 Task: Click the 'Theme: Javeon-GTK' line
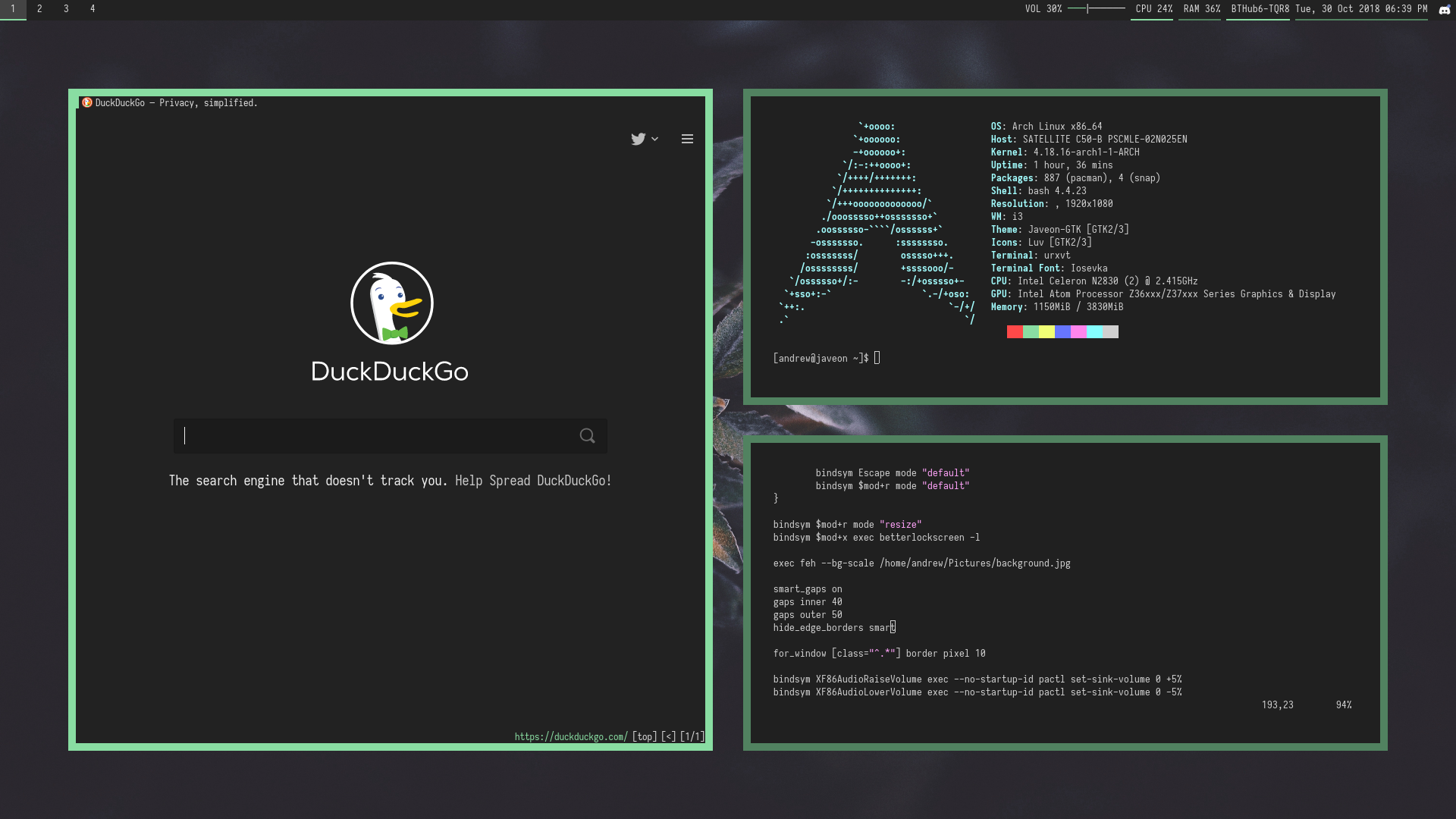click(x=1059, y=230)
